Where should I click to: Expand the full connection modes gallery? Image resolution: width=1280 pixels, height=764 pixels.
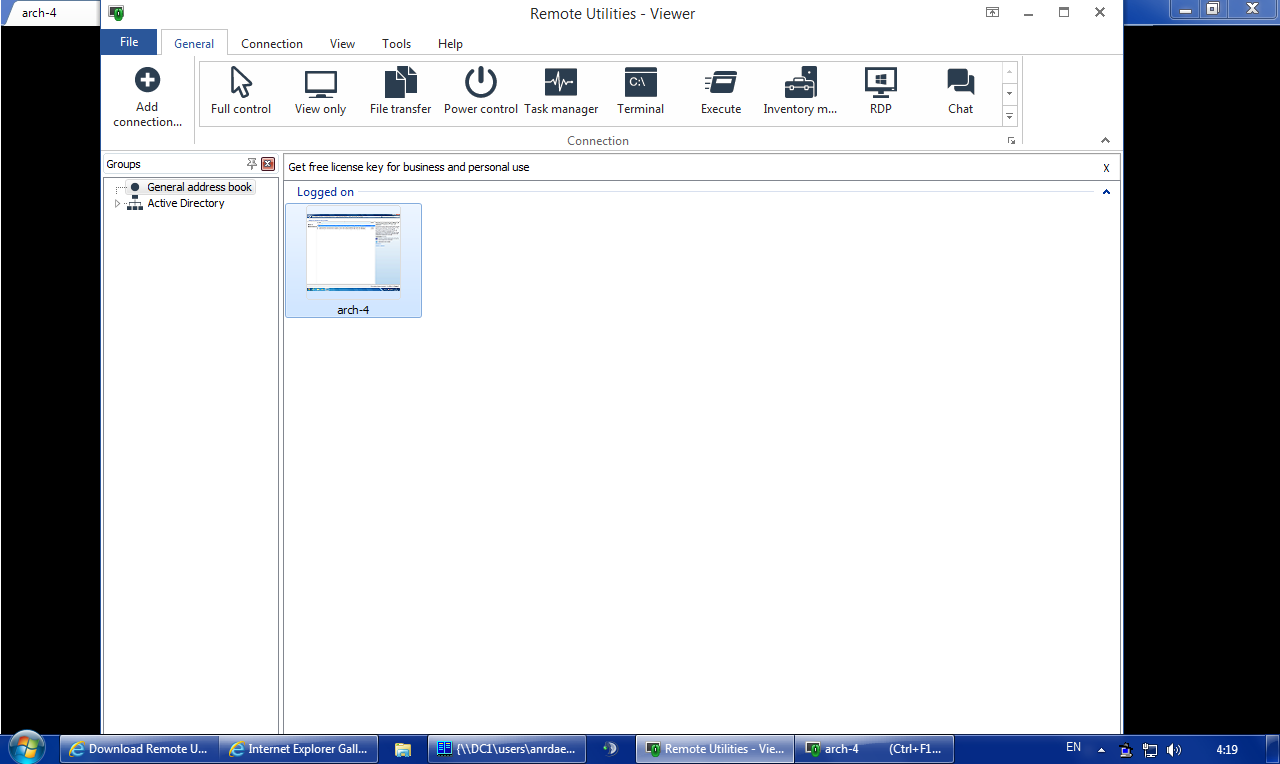(1010, 117)
